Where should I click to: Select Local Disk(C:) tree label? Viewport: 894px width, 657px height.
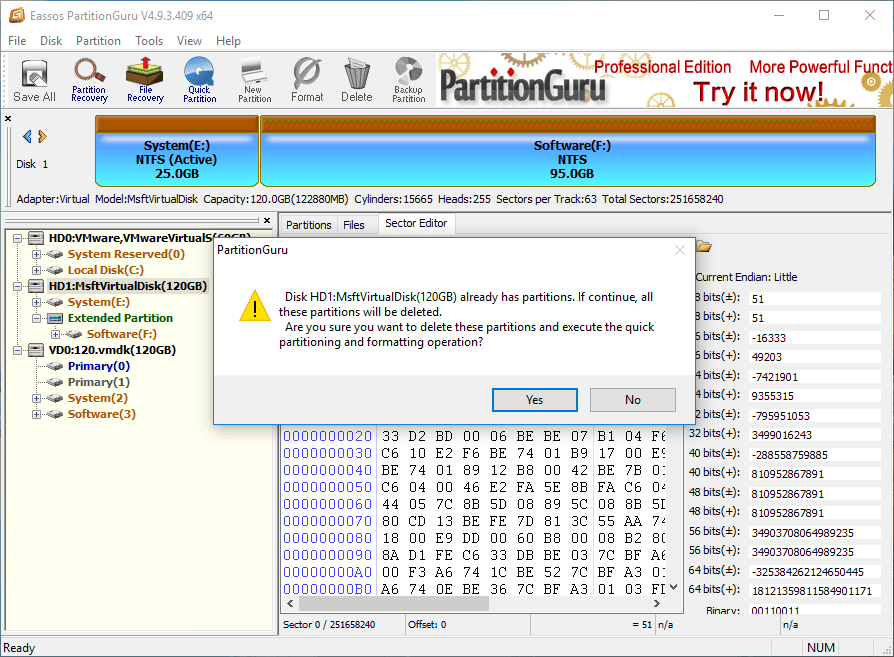(105, 270)
